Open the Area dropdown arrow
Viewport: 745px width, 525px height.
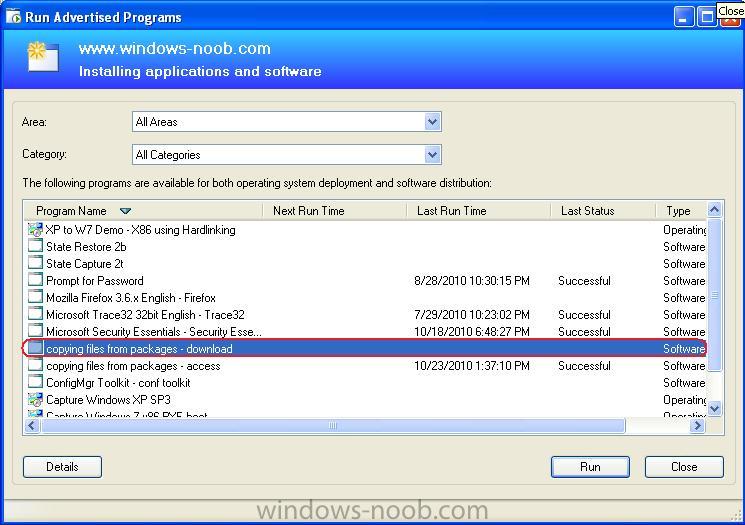(x=432, y=122)
